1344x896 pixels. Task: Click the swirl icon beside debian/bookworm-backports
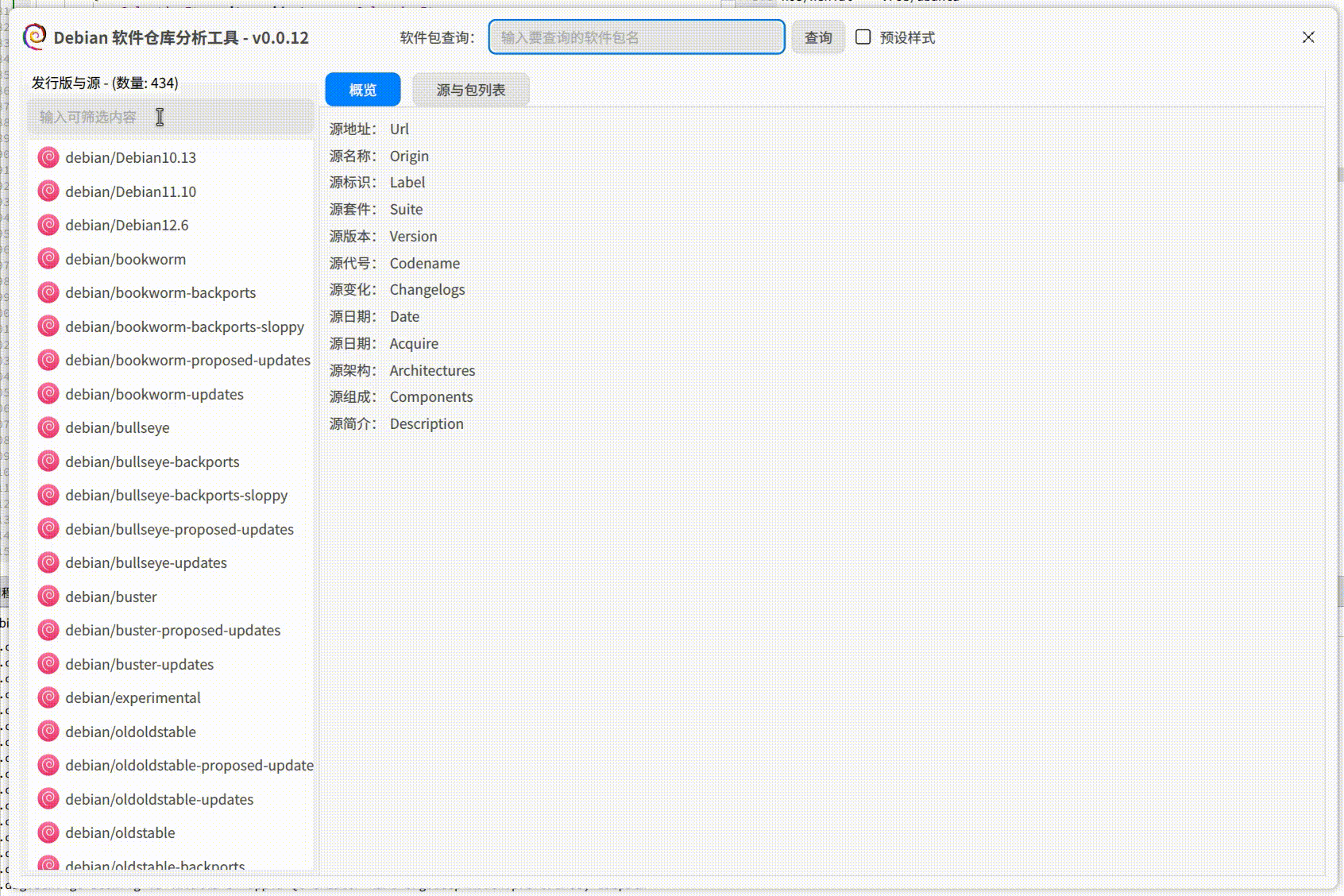[x=48, y=292]
